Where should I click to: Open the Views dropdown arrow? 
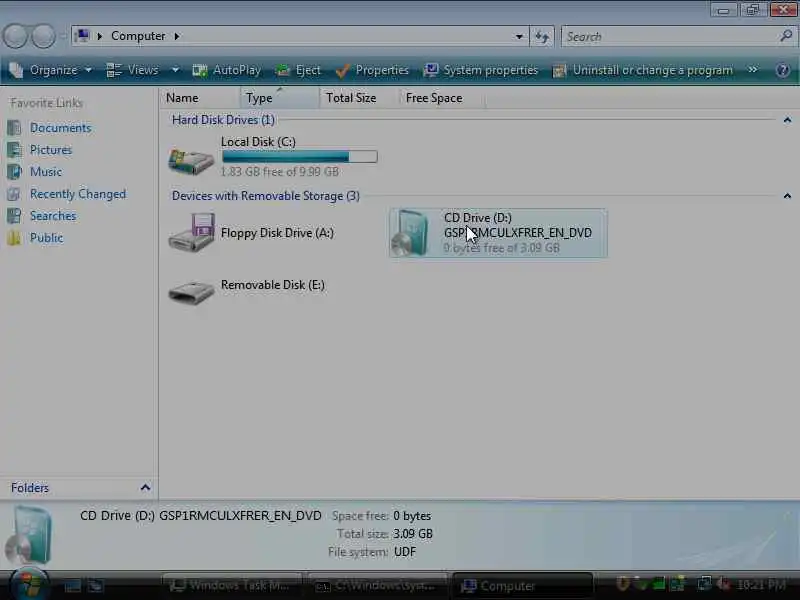(175, 70)
